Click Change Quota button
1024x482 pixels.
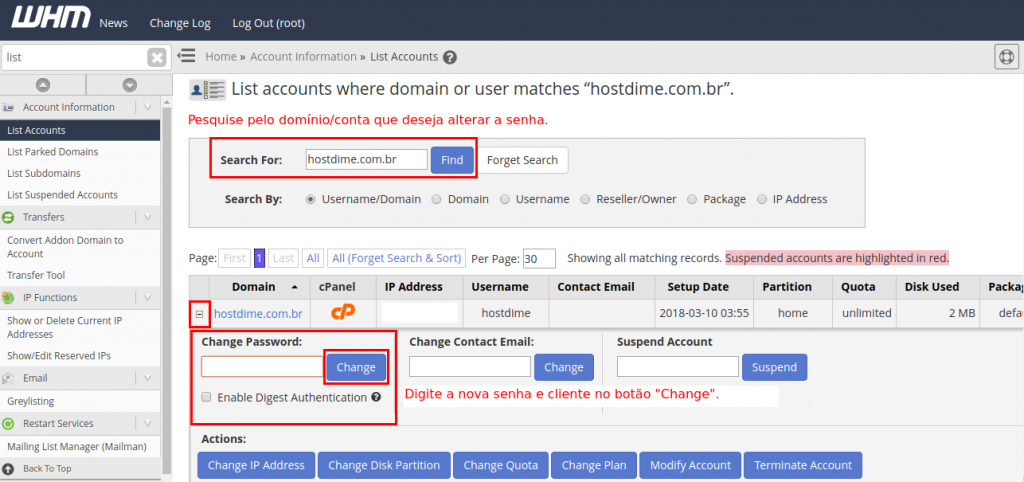click(x=501, y=466)
